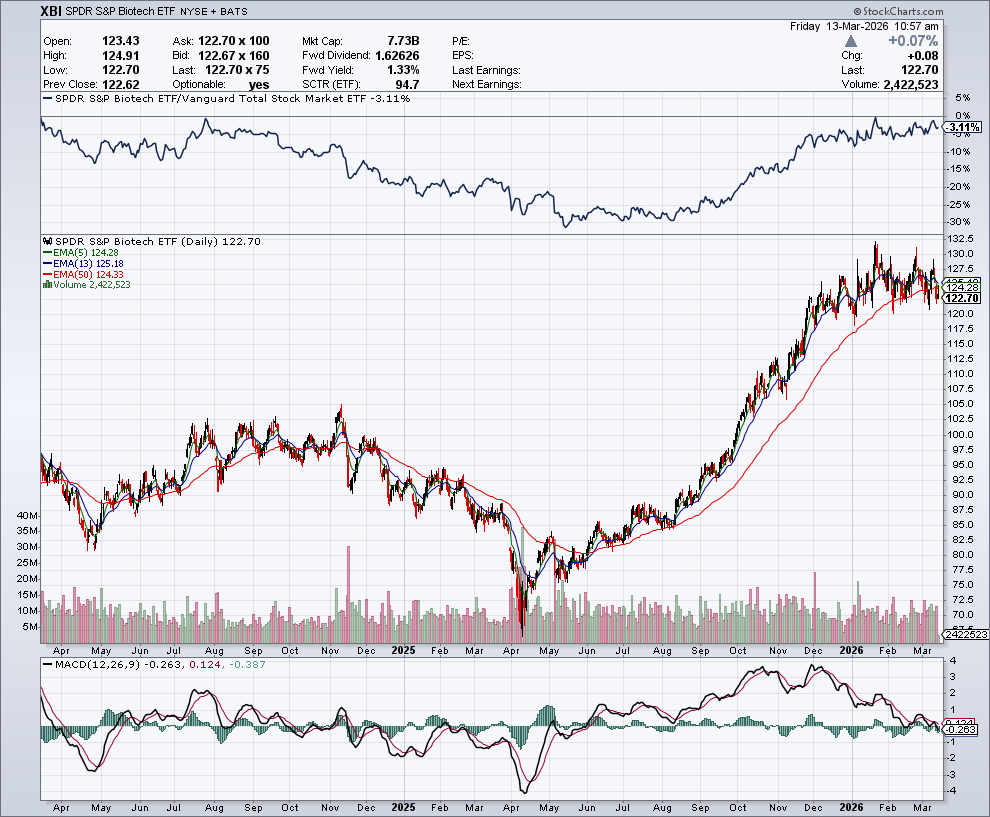This screenshot has height=817, width=990.
Task: Click the blue line marker beside EMA(13)
Action: tap(47, 263)
